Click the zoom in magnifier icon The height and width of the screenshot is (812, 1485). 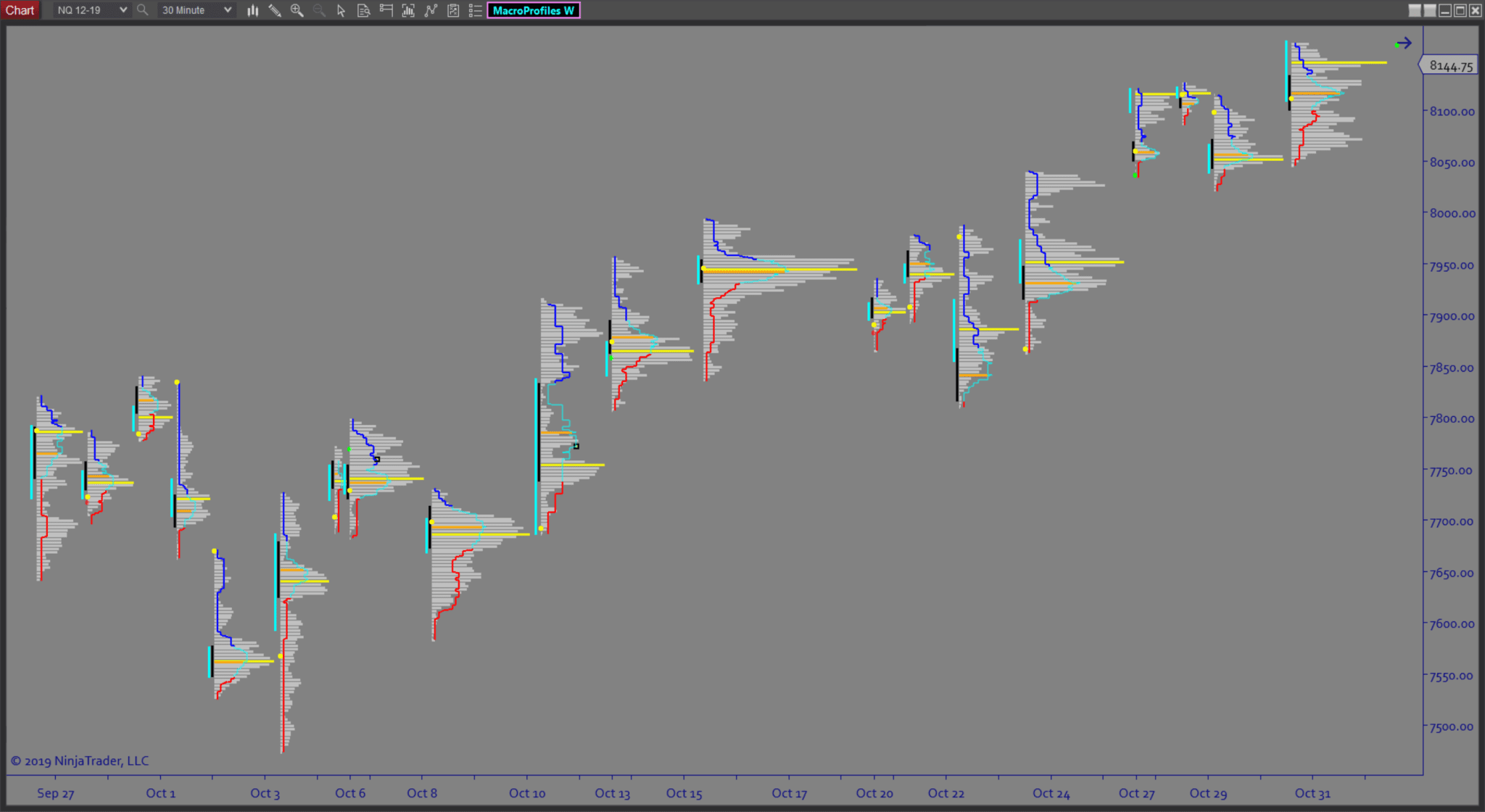click(x=297, y=10)
